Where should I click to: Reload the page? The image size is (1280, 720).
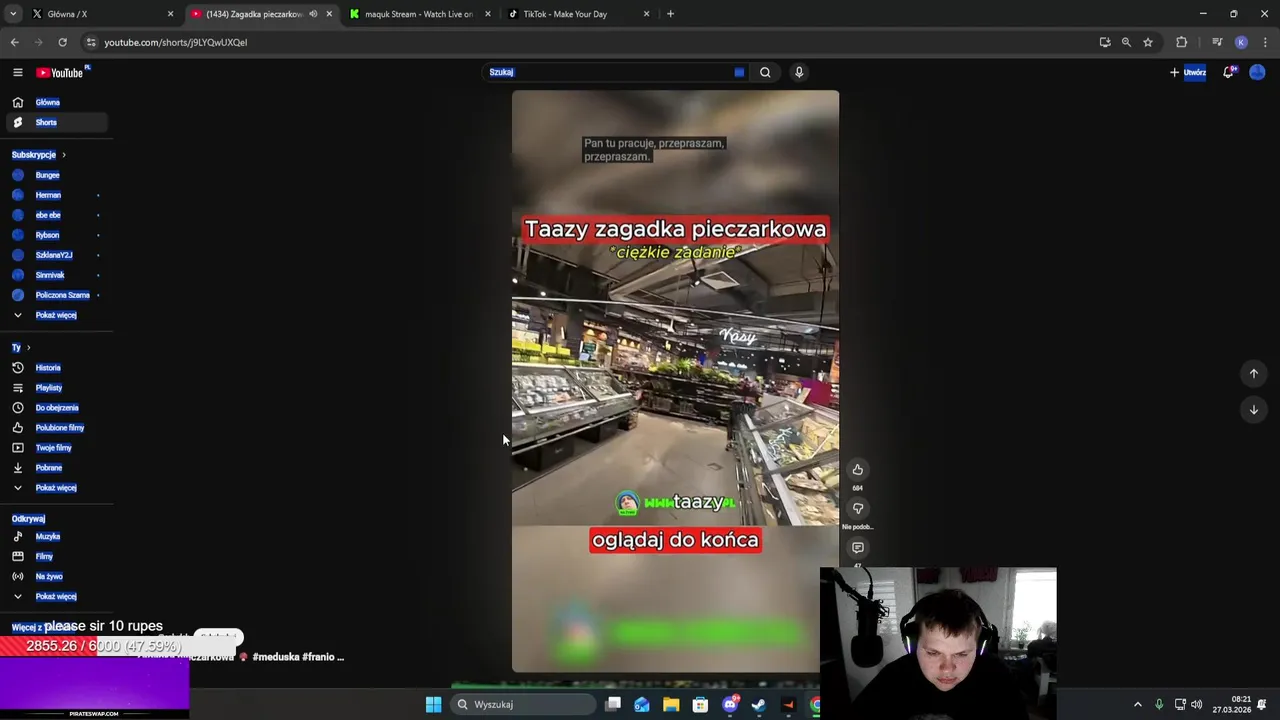pos(62,42)
